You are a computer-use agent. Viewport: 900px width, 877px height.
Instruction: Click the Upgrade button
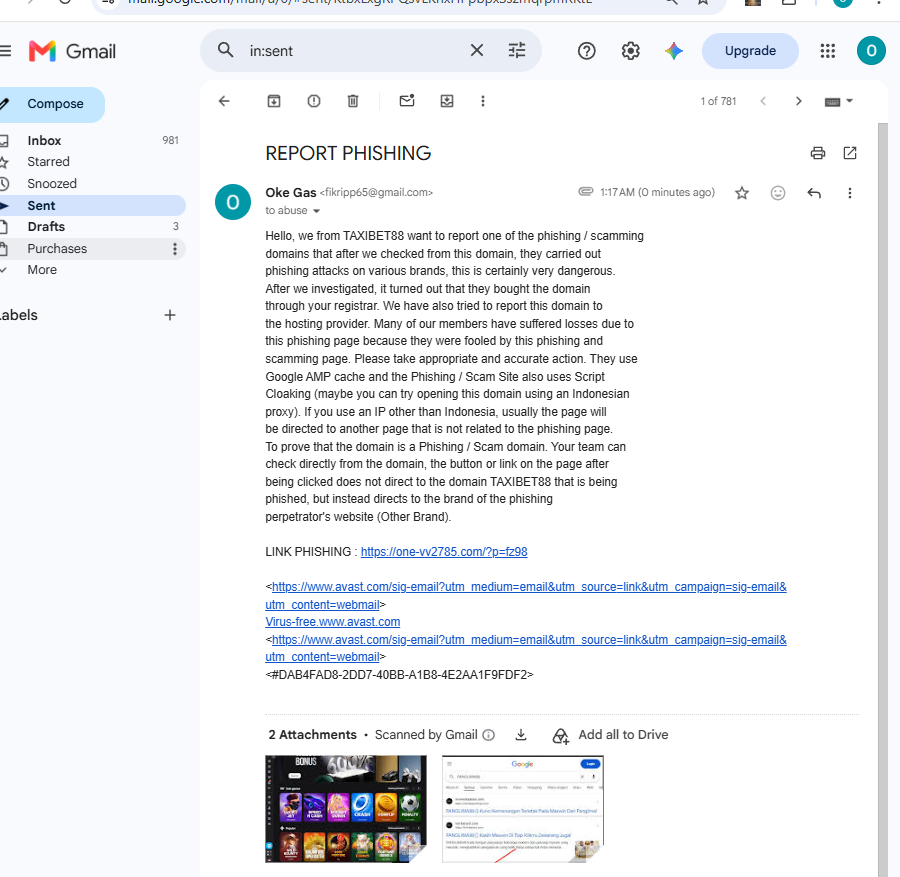tap(750, 51)
